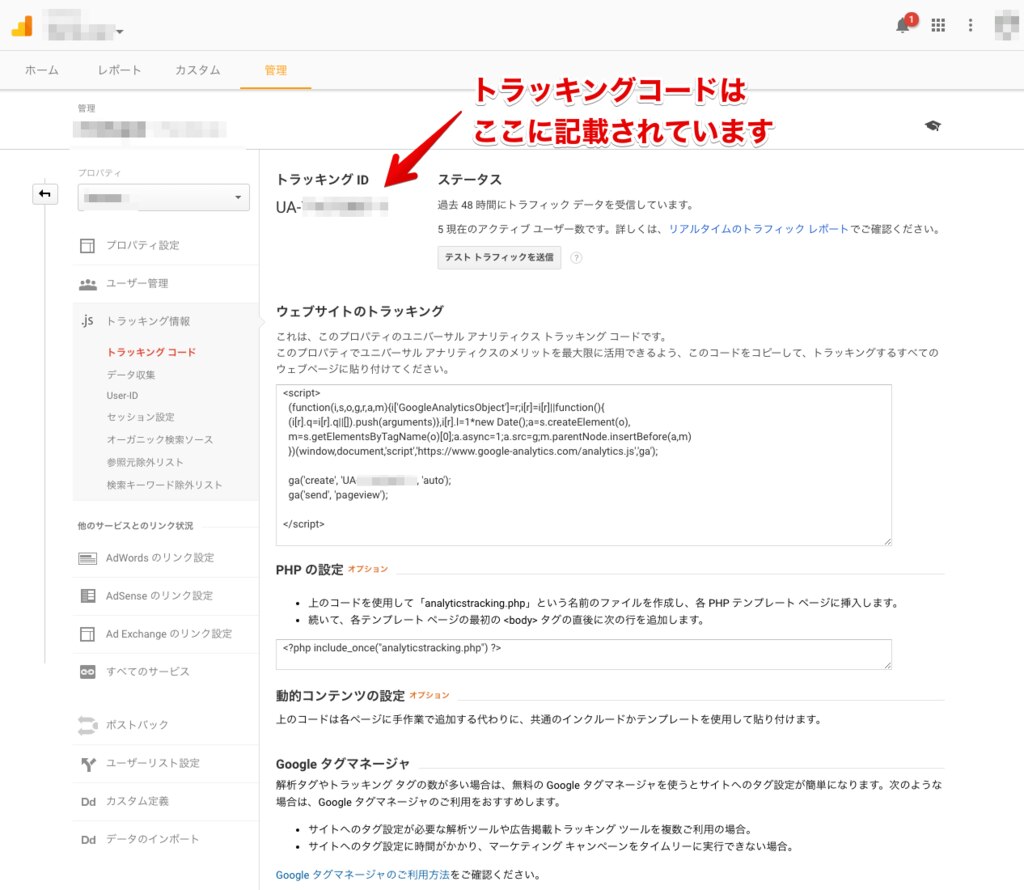
Task: Open すべてのサービス
Action: [x=148, y=672]
